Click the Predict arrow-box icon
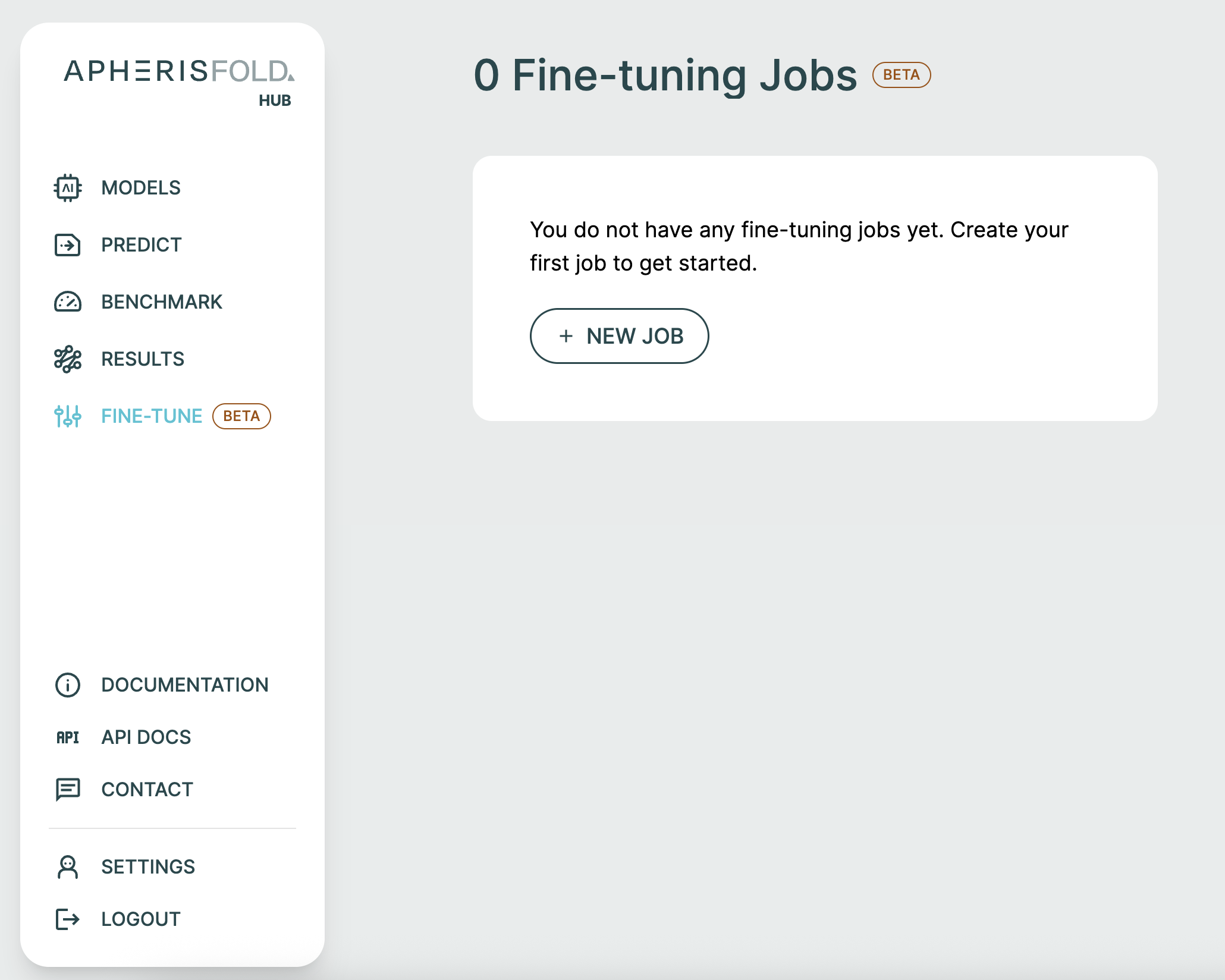The image size is (1225, 980). [68, 245]
